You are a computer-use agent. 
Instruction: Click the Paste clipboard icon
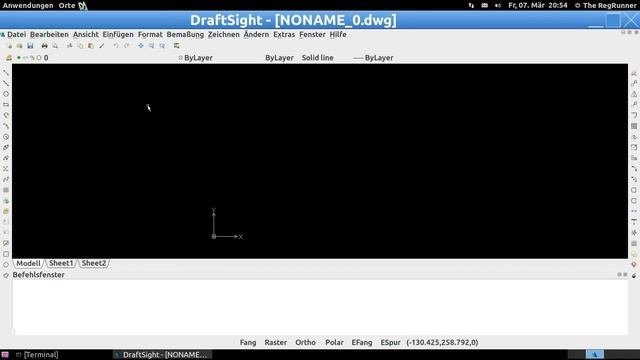coord(91,46)
